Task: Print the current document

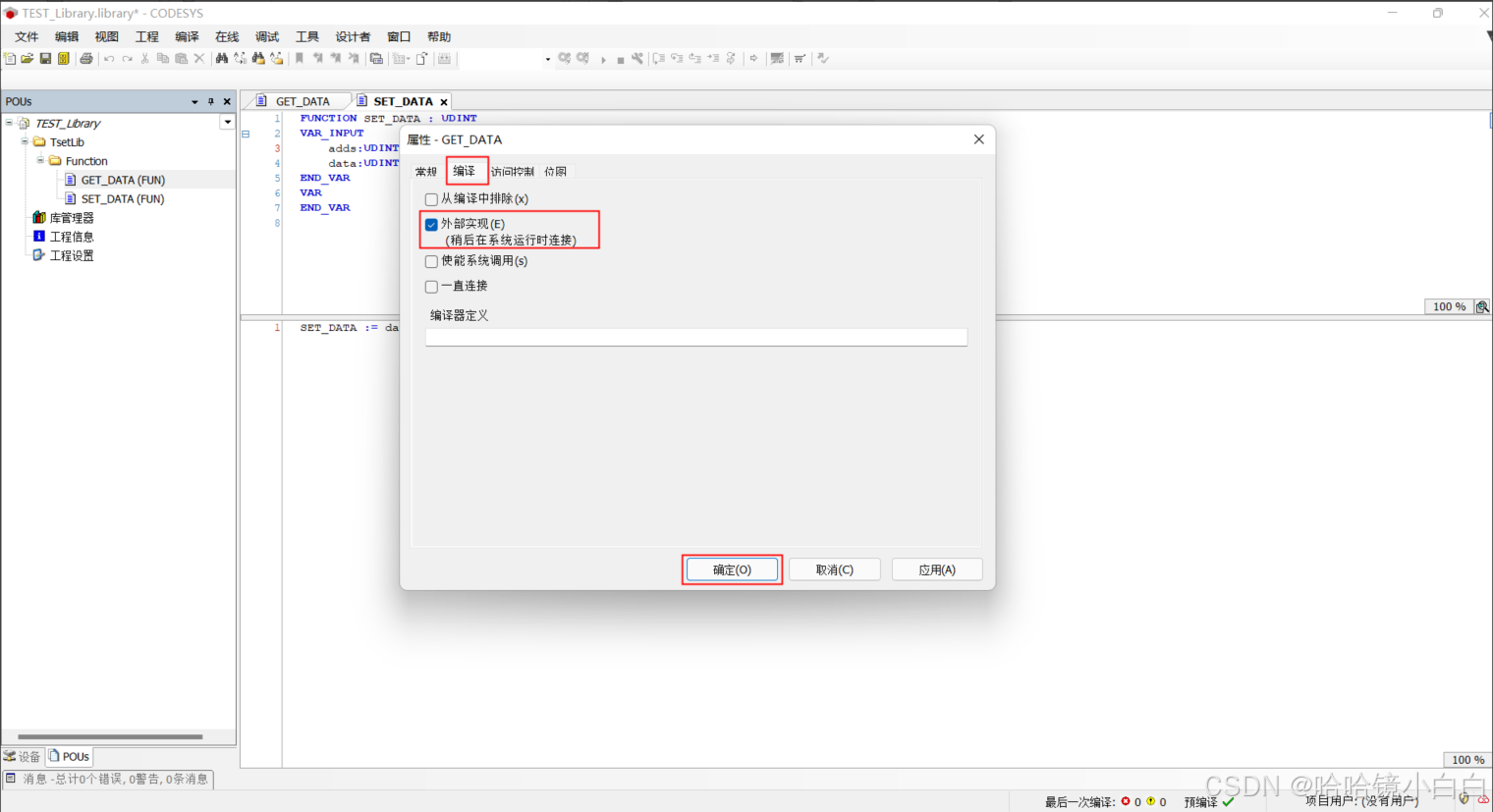Action: (86, 58)
